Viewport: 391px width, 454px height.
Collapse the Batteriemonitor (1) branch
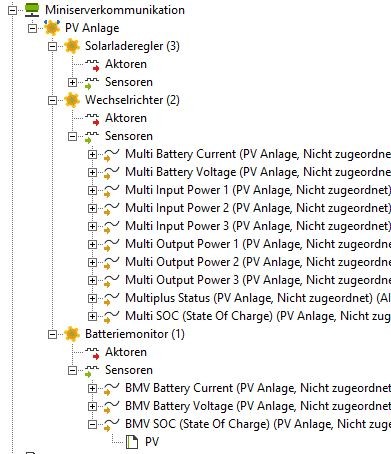click(x=52, y=334)
